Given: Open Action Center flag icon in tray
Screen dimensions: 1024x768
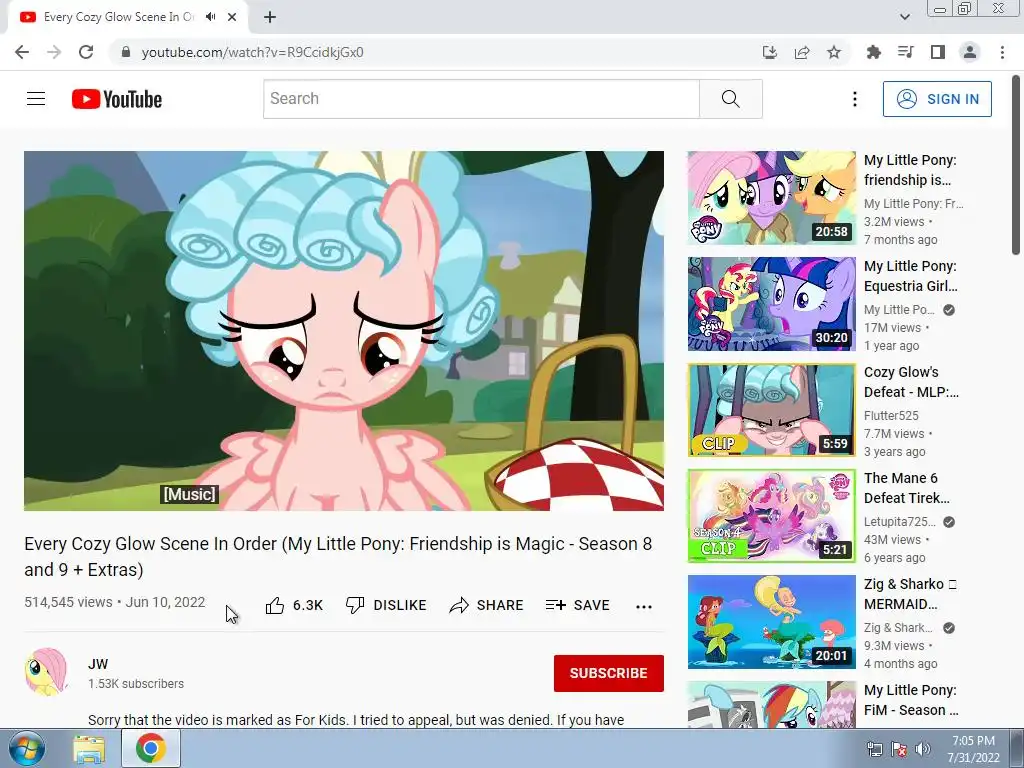Looking at the screenshot, I should 899,749.
